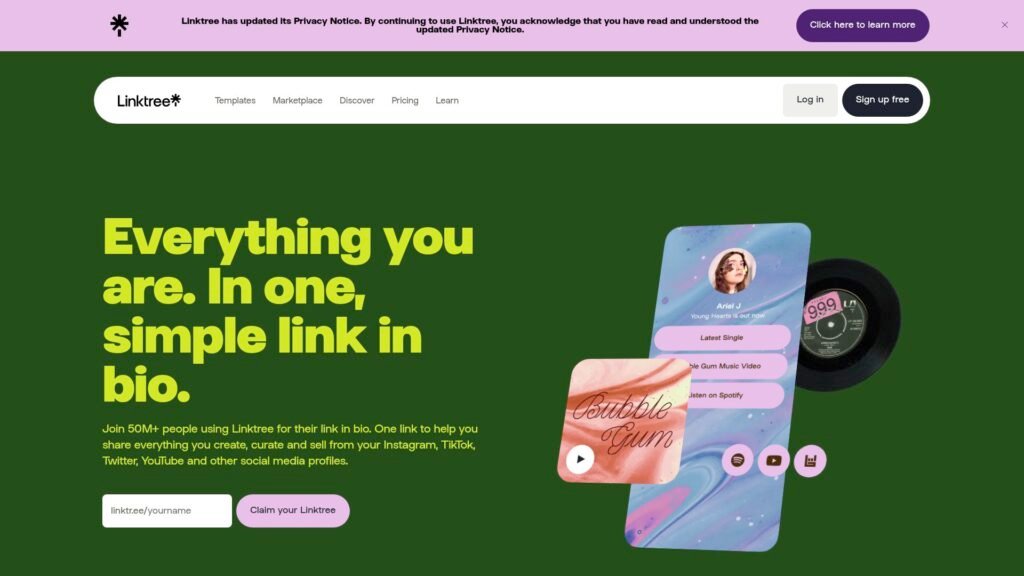This screenshot has width=1024, height=576.
Task: Dismiss the privacy notice banner
Action: [x=1004, y=25]
